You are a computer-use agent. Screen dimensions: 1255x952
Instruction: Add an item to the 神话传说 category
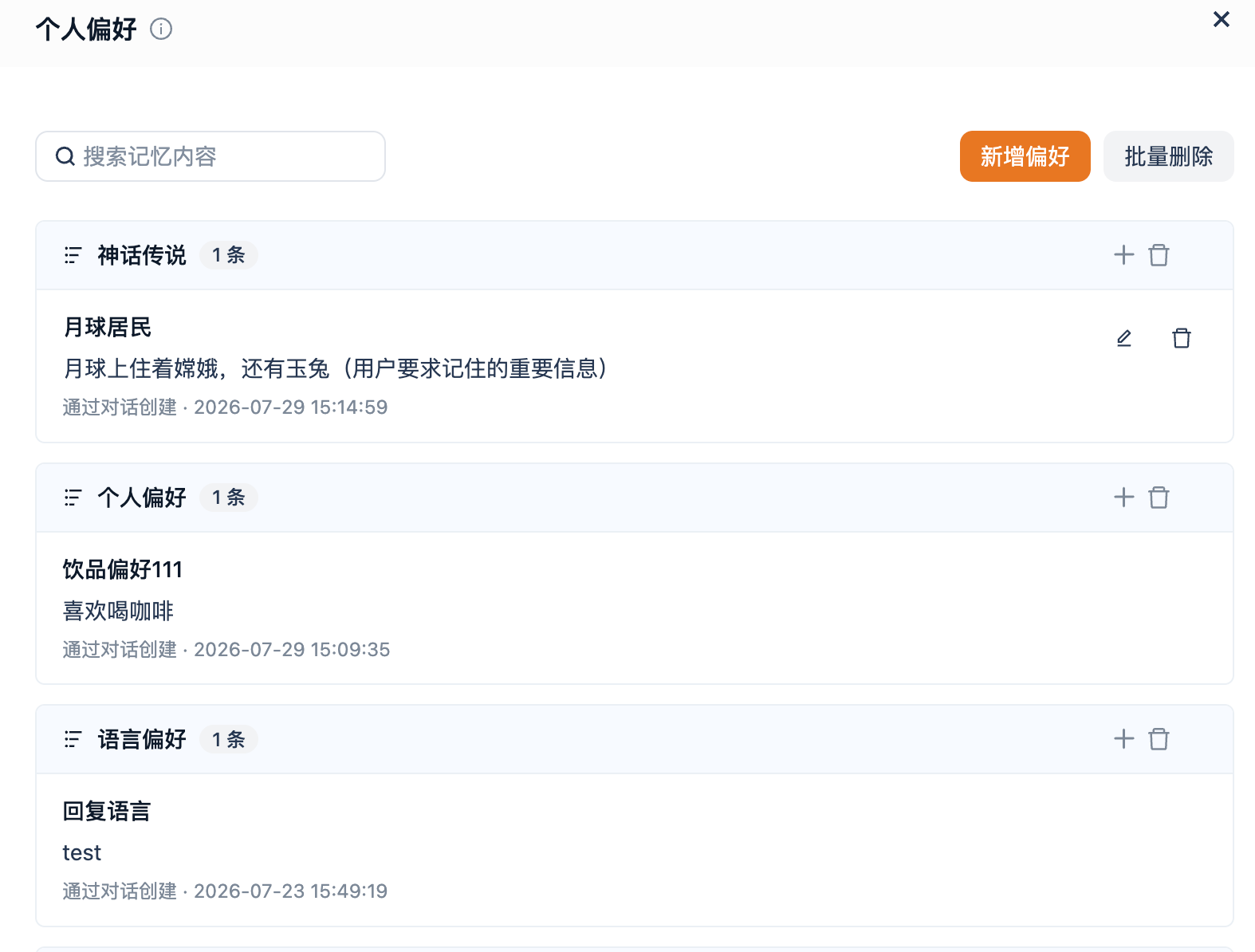tap(1124, 255)
